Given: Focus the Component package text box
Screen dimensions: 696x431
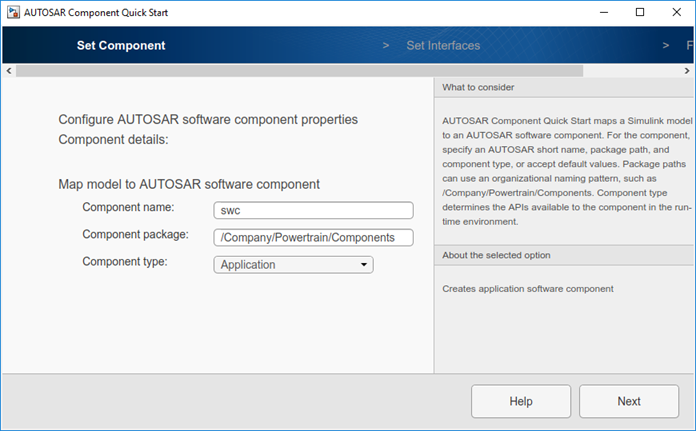Looking at the screenshot, I should [313, 238].
